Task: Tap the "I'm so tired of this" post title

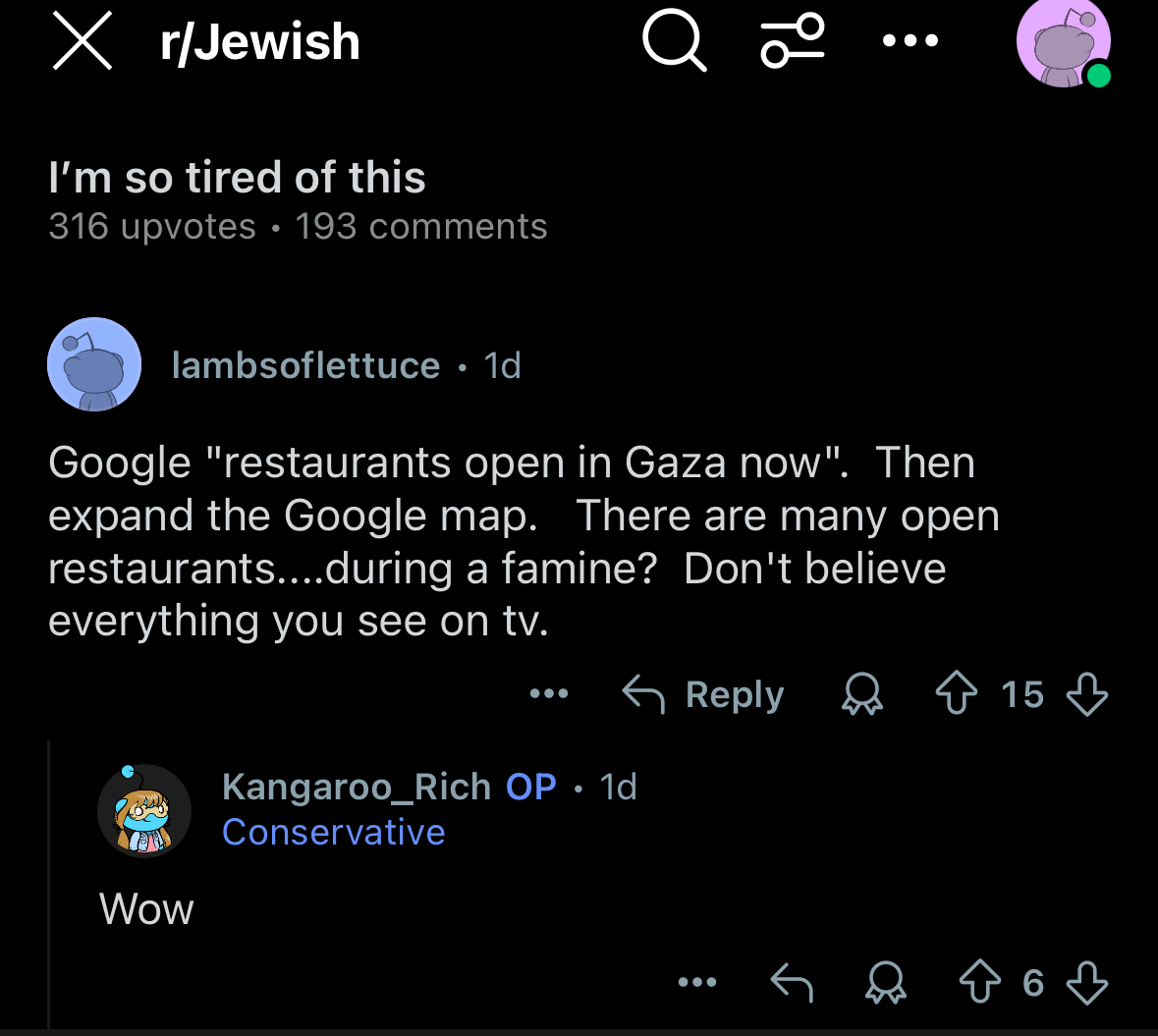Action: click(x=237, y=178)
